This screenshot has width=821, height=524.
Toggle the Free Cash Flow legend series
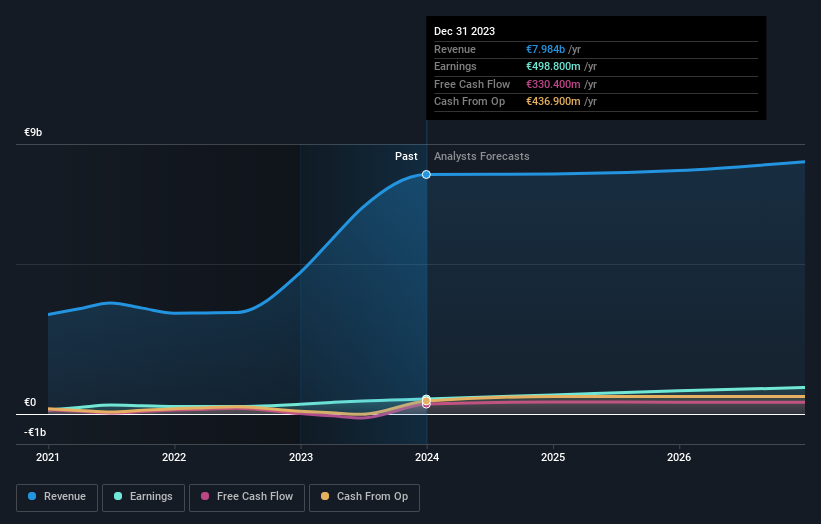tap(247, 497)
